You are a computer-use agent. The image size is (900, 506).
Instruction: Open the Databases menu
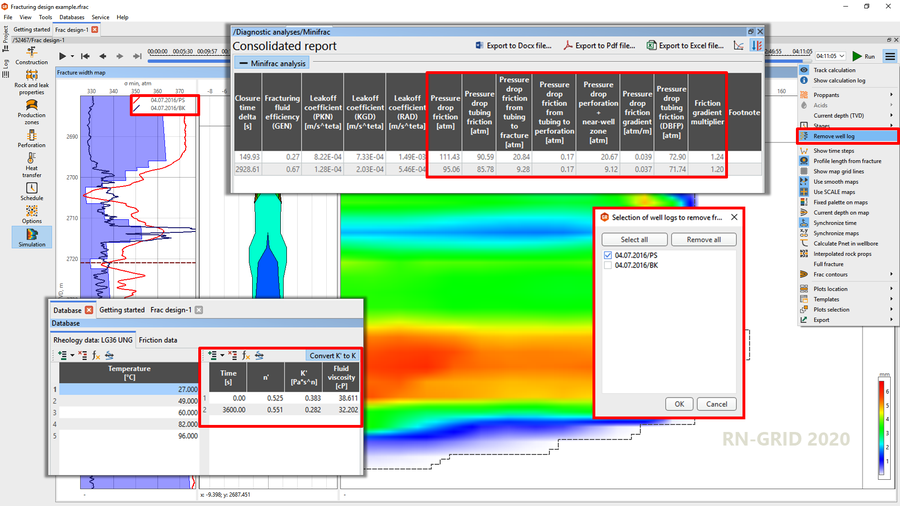click(x=72, y=17)
